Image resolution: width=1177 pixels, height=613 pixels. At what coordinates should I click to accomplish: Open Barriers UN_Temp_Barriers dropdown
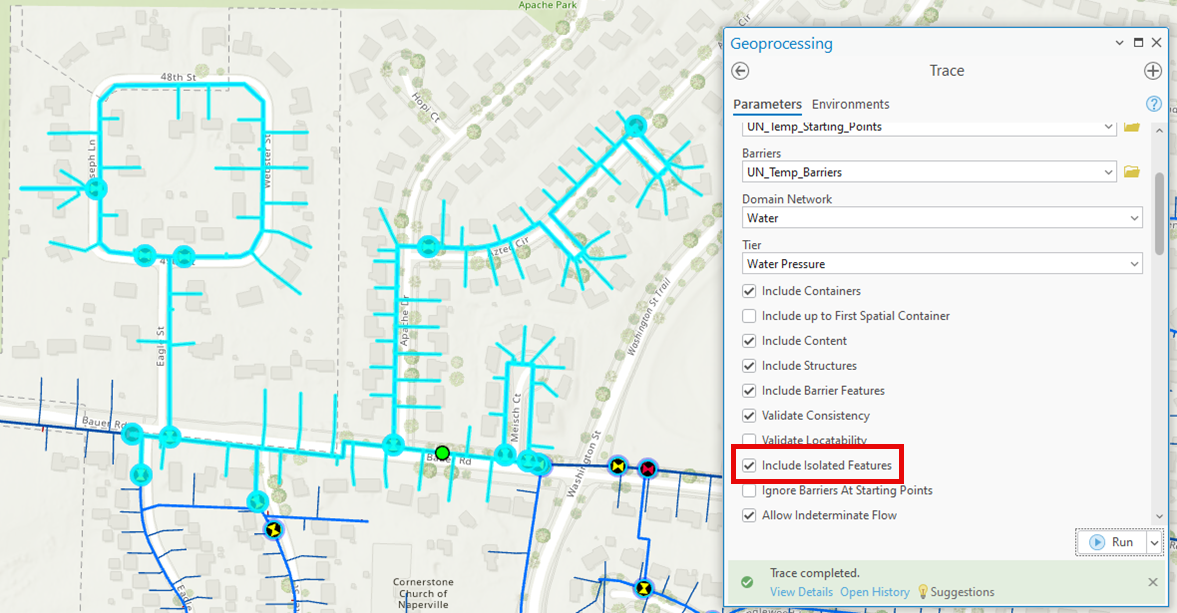tap(1108, 173)
